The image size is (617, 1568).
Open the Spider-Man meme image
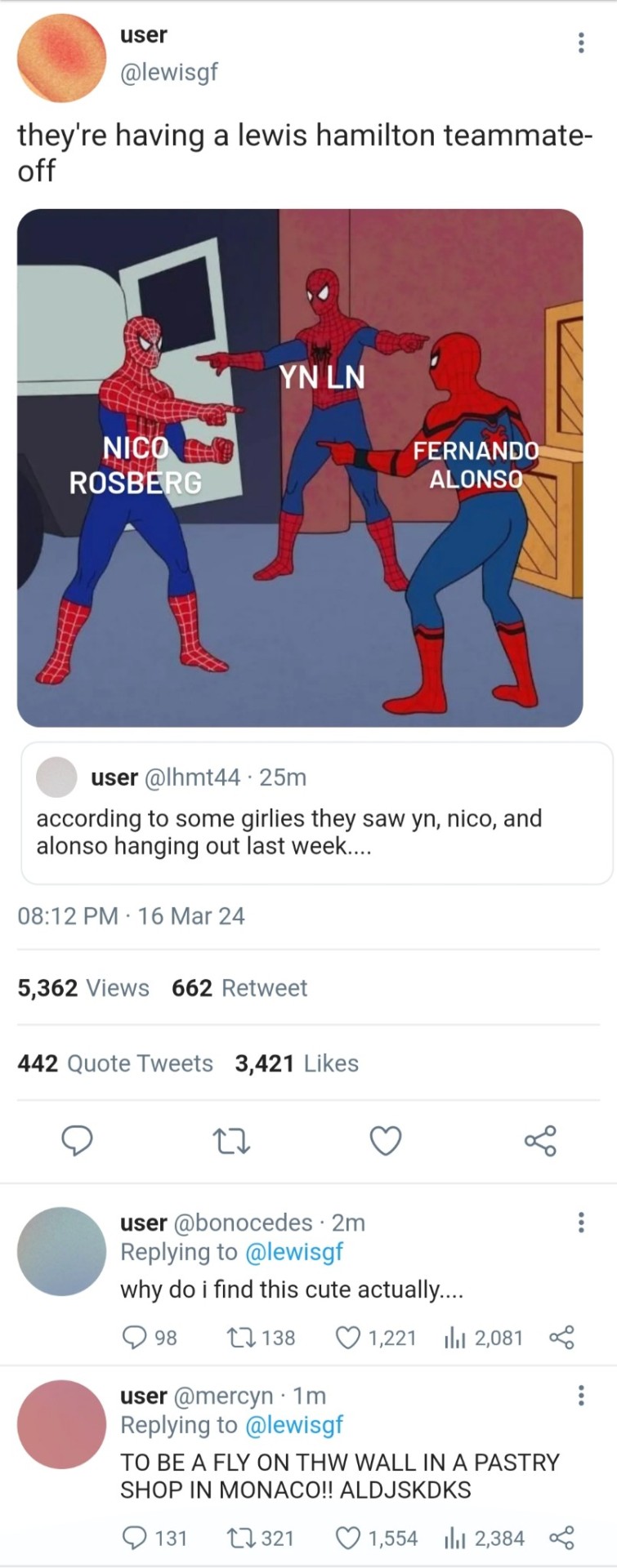[x=300, y=467]
